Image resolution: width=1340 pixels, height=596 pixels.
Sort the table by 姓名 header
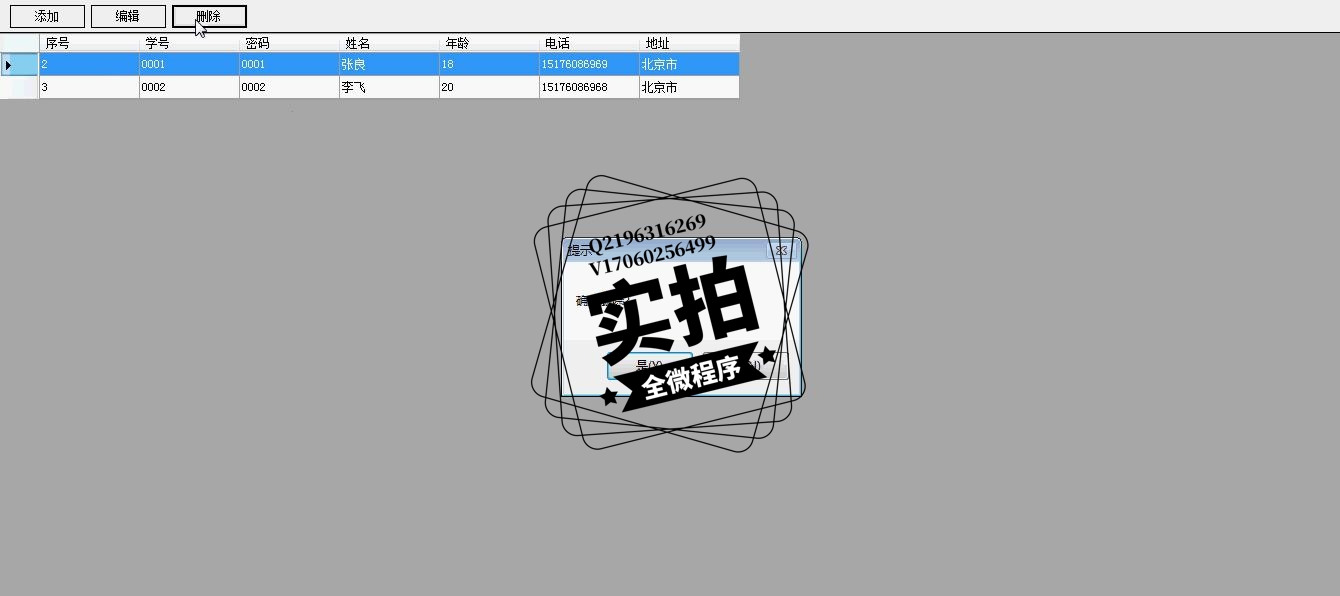click(x=389, y=43)
